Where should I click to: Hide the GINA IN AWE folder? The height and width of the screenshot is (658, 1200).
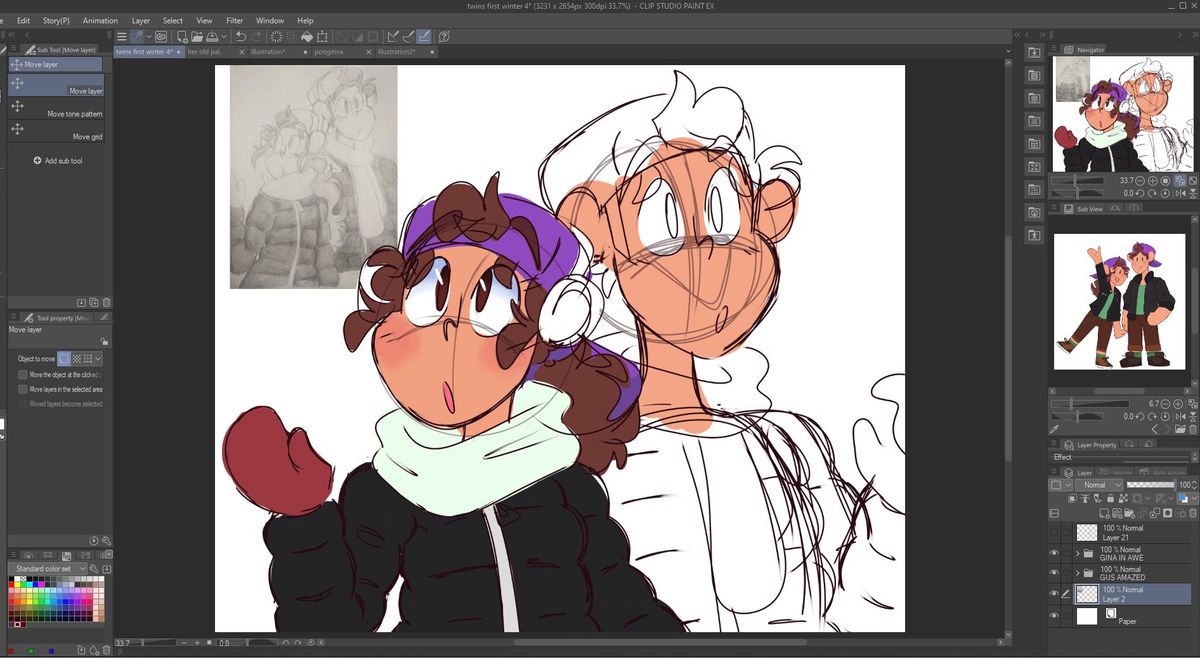(1053, 553)
